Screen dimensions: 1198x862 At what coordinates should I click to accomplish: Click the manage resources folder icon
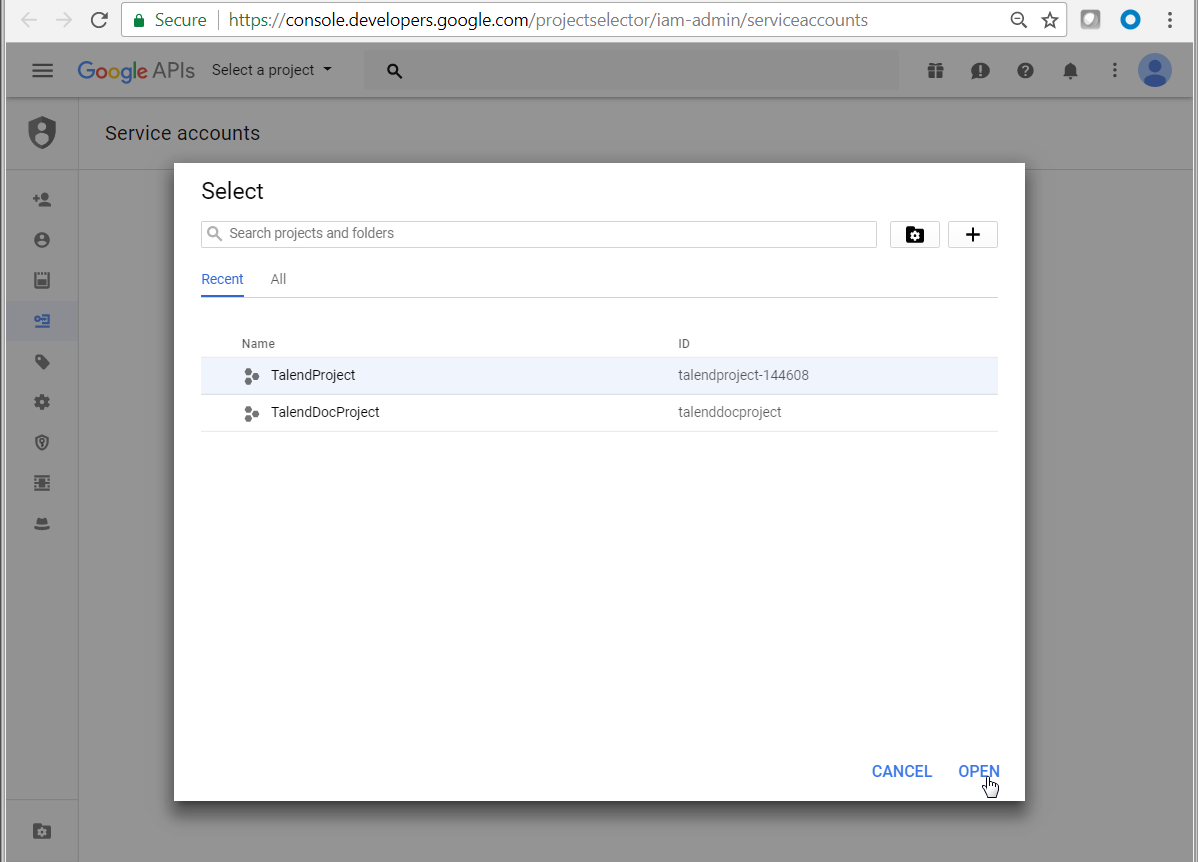914,235
